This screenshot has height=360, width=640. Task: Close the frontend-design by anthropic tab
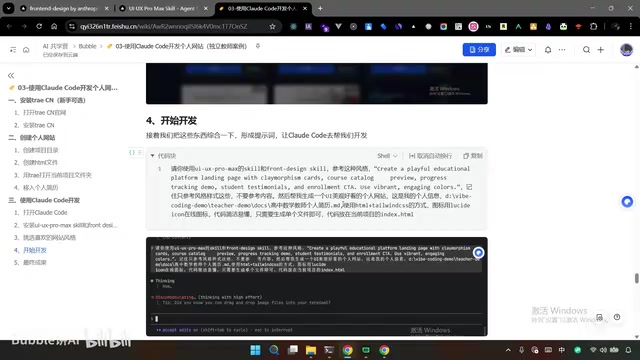[107, 8]
